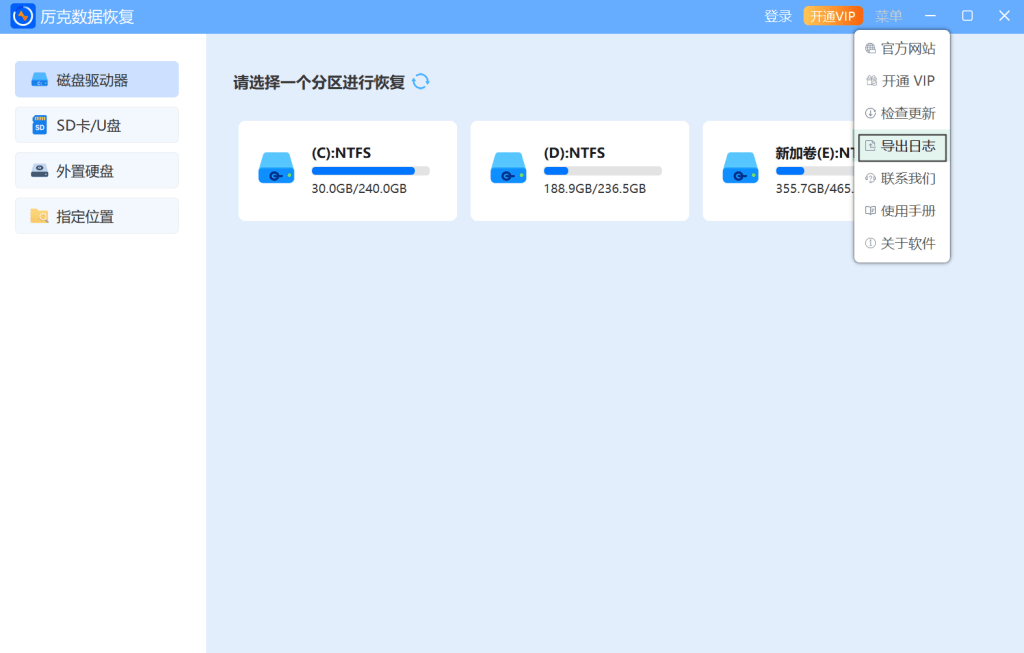Click the 厉克数据恢复 app logo icon
The width and height of the screenshot is (1024, 653).
click(x=23, y=16)
